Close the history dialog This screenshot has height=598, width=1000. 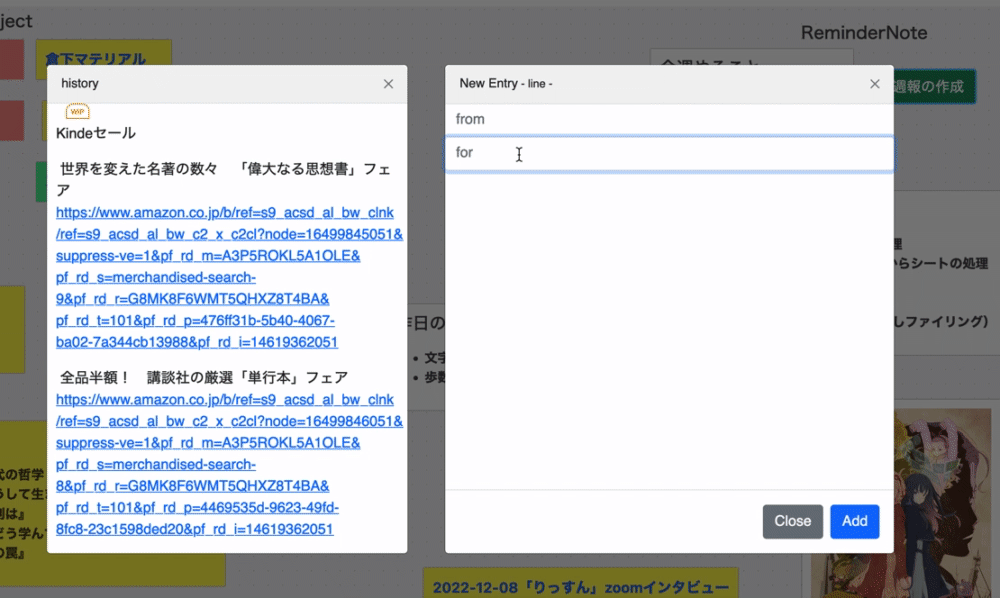pos(389,84)
